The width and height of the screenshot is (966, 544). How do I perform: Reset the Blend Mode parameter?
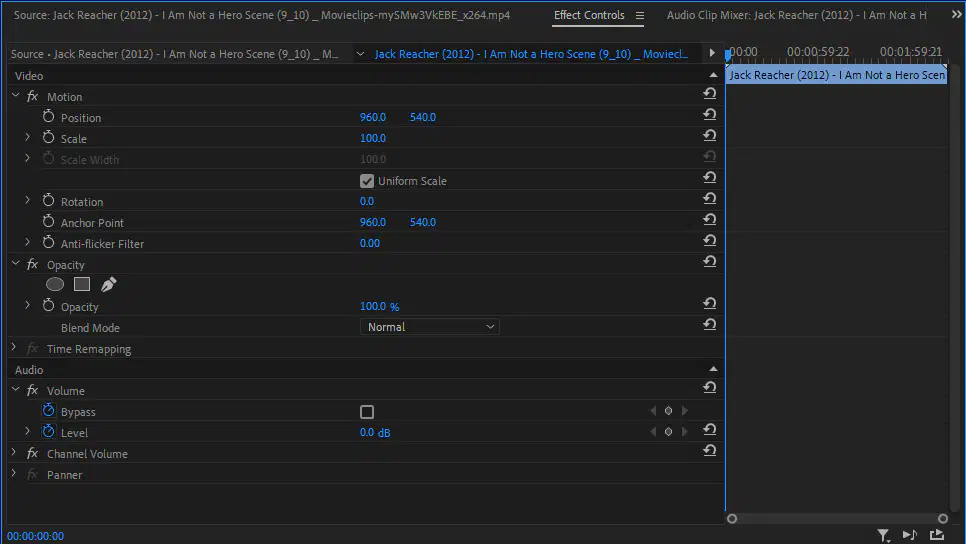[x=710, y=324]
